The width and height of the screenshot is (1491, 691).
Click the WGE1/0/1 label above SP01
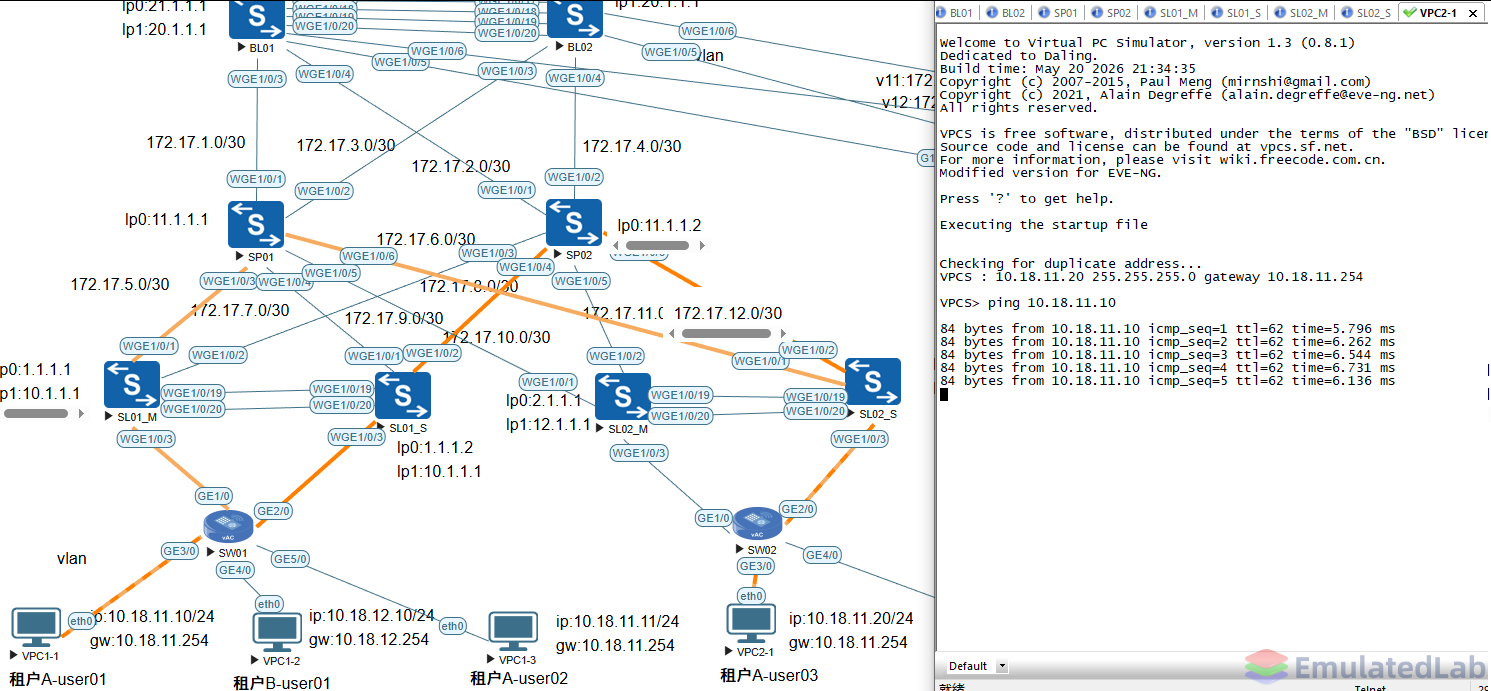coord(257,179)
